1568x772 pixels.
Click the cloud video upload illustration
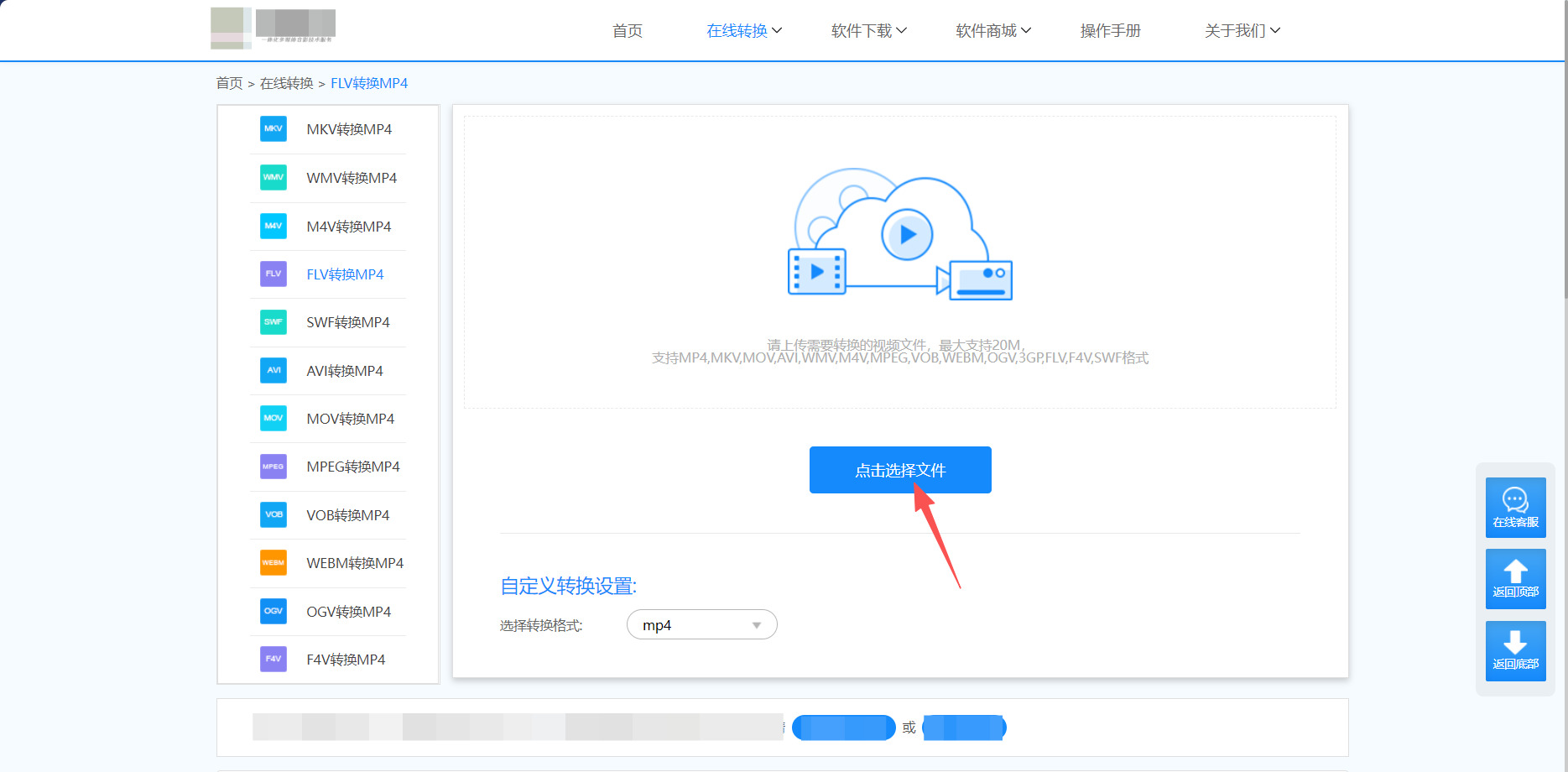click(x=900, y=234)
